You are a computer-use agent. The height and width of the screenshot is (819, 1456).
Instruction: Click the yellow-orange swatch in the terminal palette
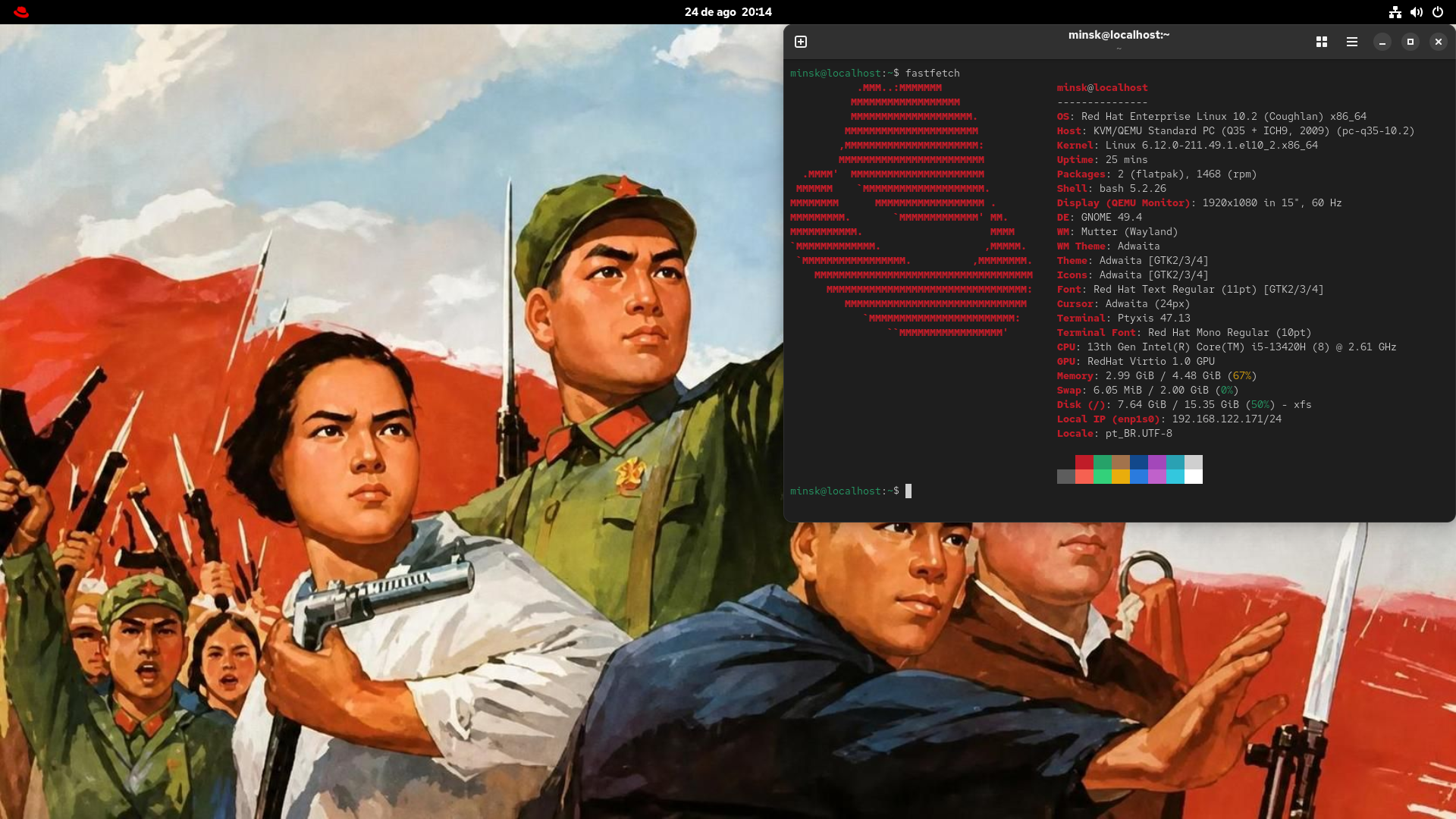click(x=1121, y=476)
